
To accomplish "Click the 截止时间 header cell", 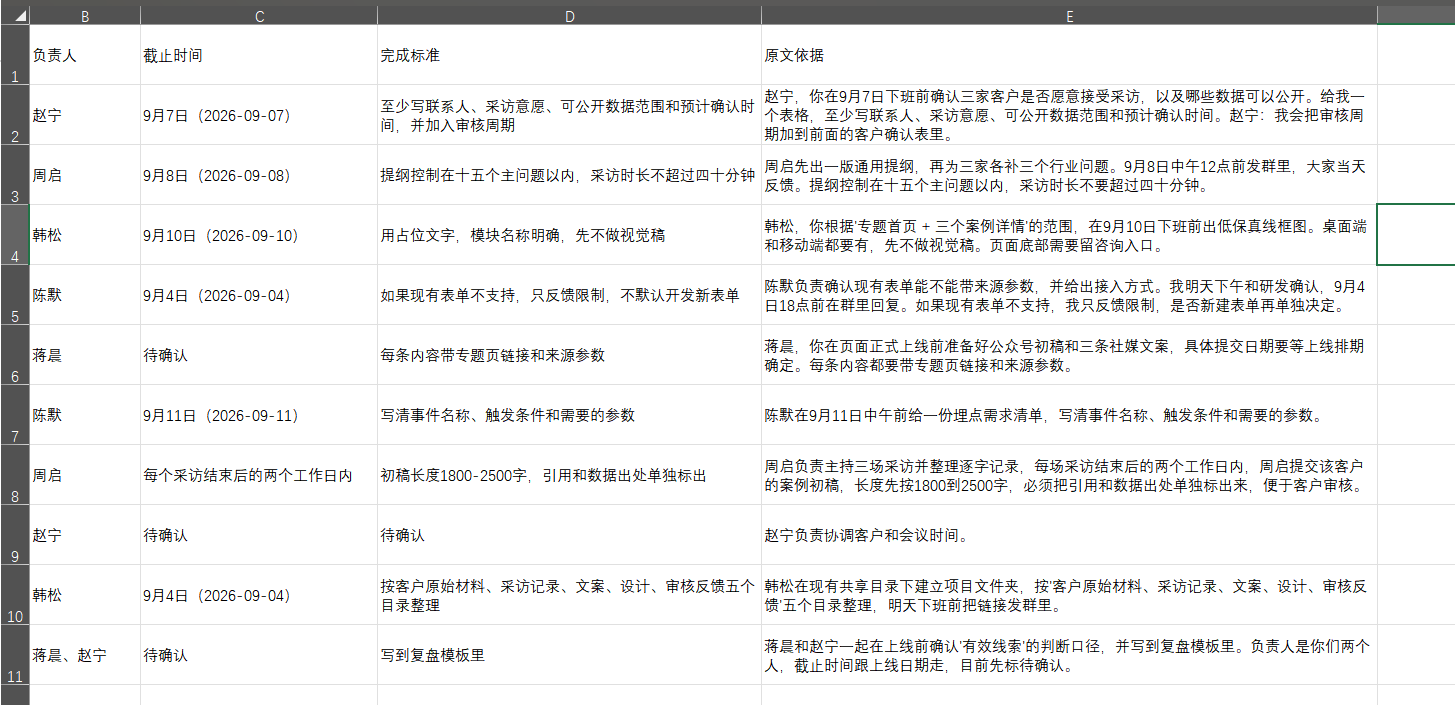I will pyautogui.click(x=259, y=55).
